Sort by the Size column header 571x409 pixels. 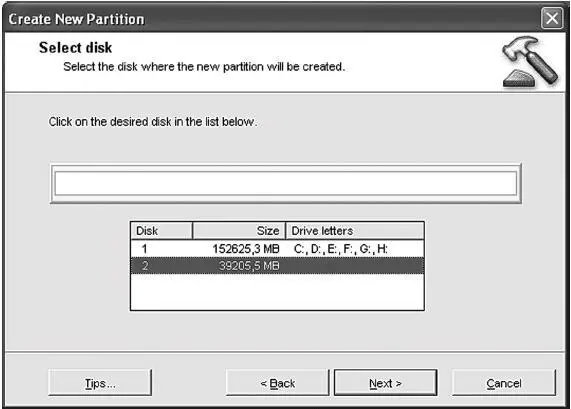pos(239,231)
